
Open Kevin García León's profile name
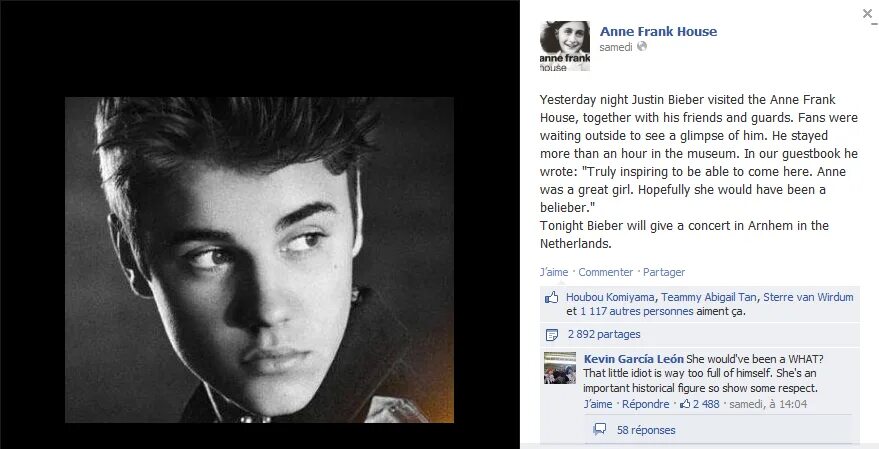(x=633, y=359)
